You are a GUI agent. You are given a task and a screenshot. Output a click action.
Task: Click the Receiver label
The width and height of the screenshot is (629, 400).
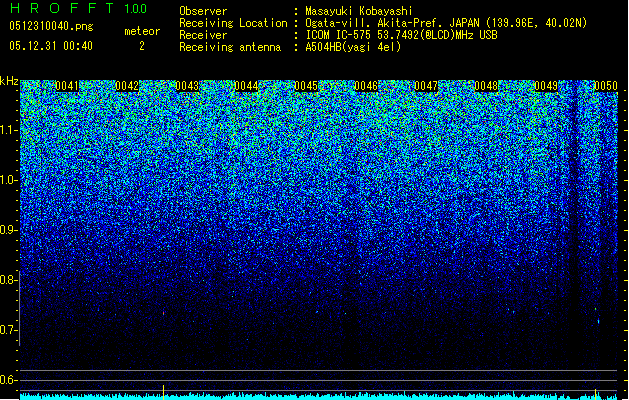point(203,35)
